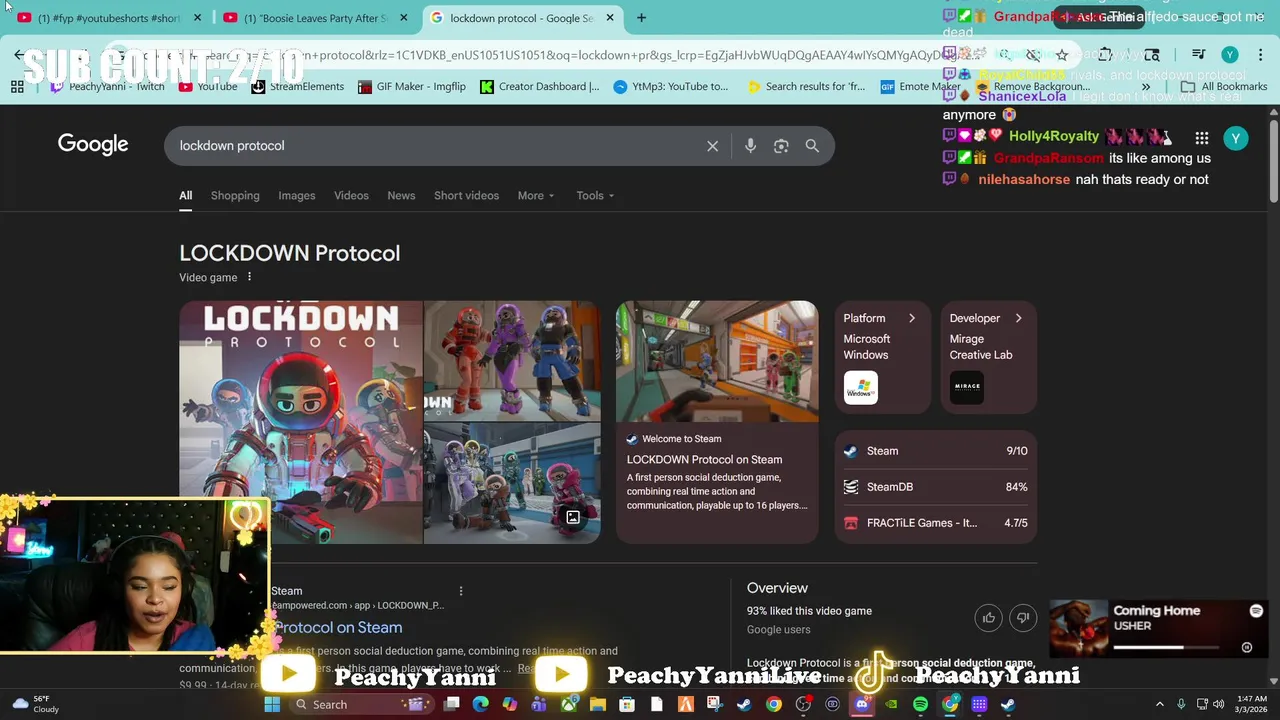Open the Google account avatar menu
This screenshot has height=720, width=1280.
1236,138
